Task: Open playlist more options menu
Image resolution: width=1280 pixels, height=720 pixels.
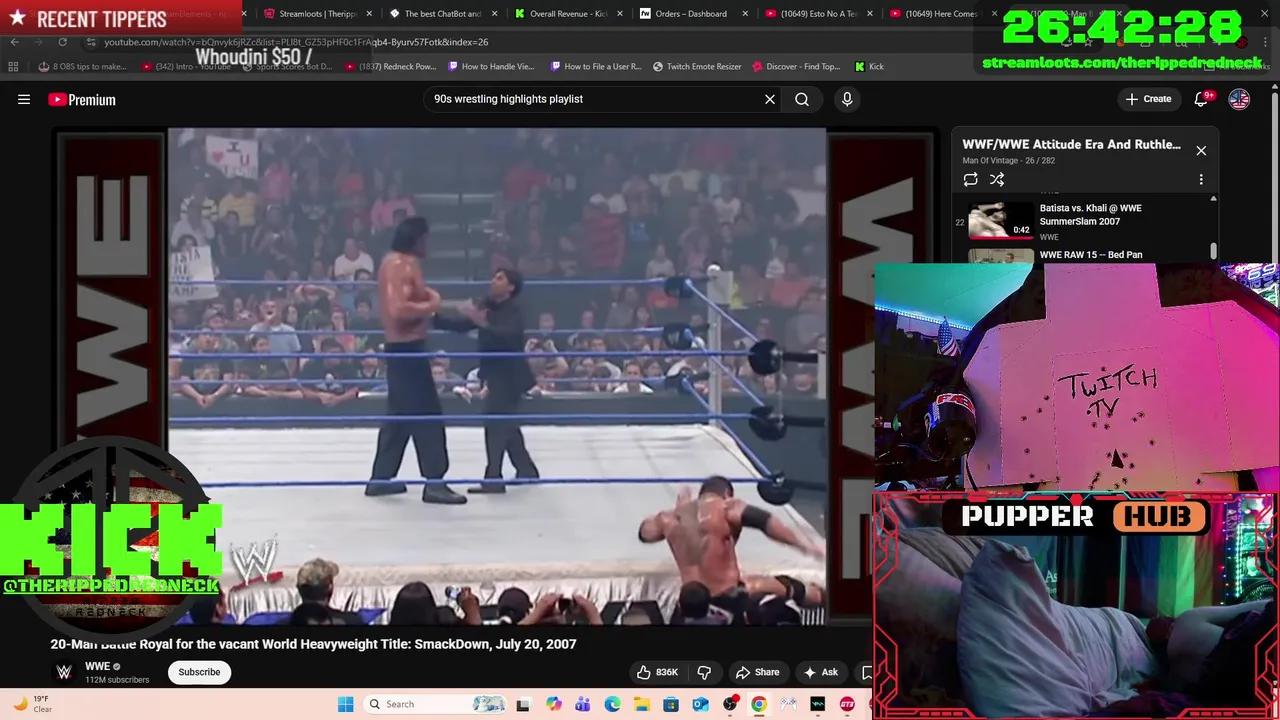Action: point(1201,180)
